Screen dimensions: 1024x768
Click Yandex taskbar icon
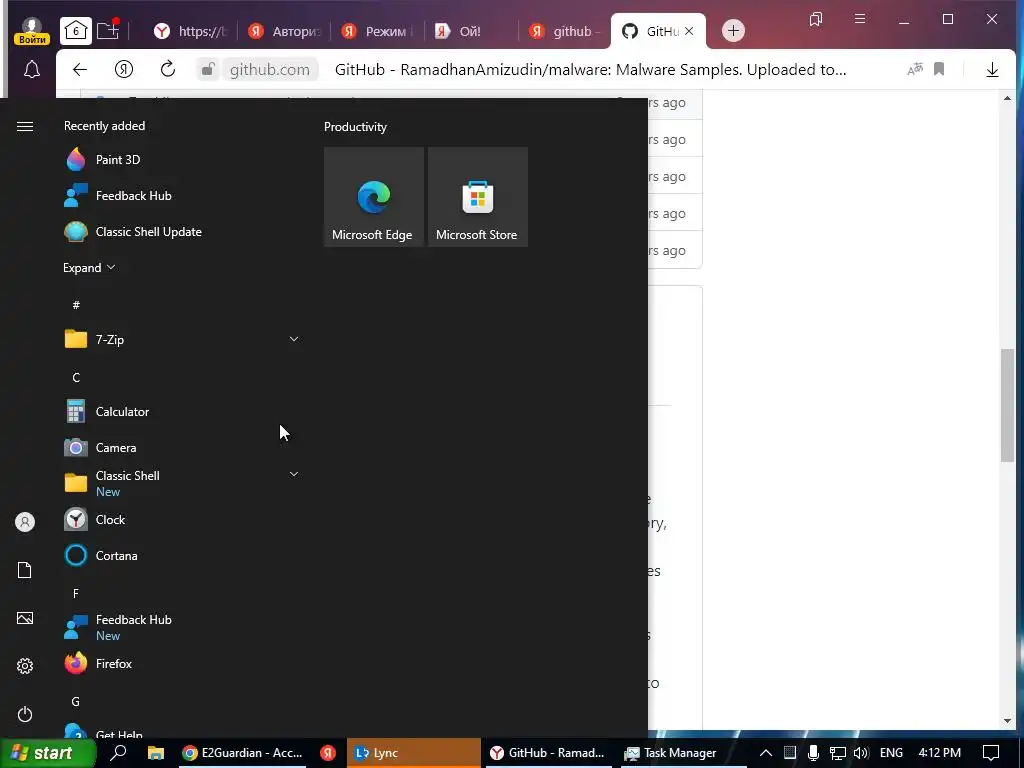click(328, 753)
